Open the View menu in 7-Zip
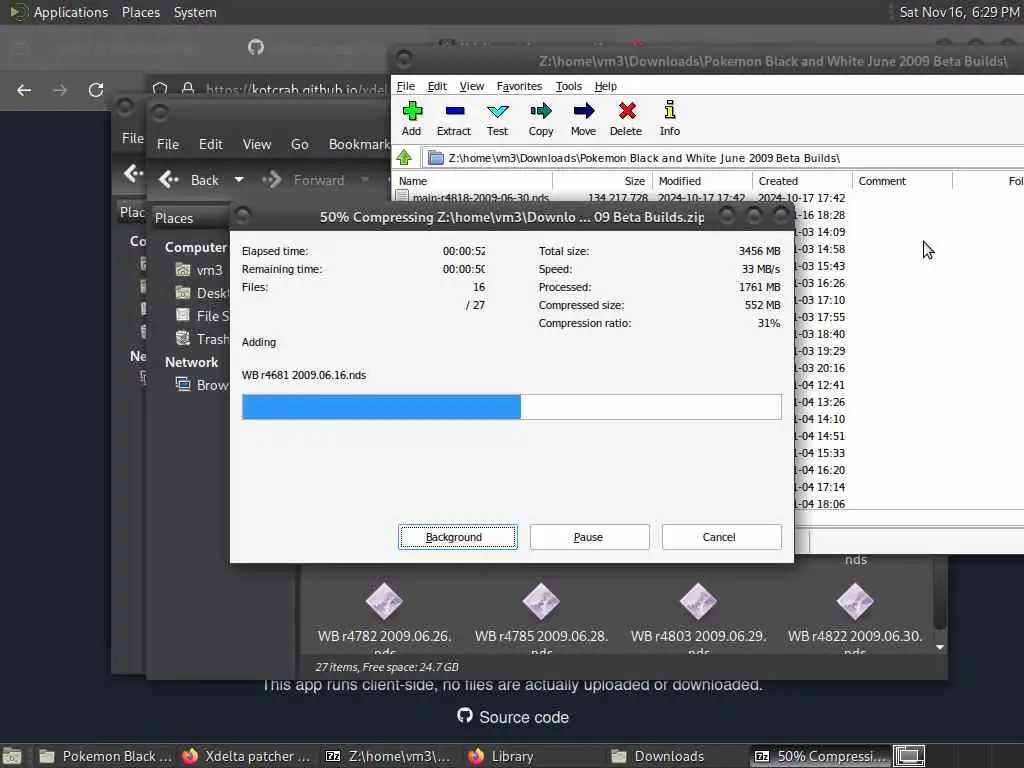The image size is (1024, 768). pyautogui.click(x=472, y=86)
